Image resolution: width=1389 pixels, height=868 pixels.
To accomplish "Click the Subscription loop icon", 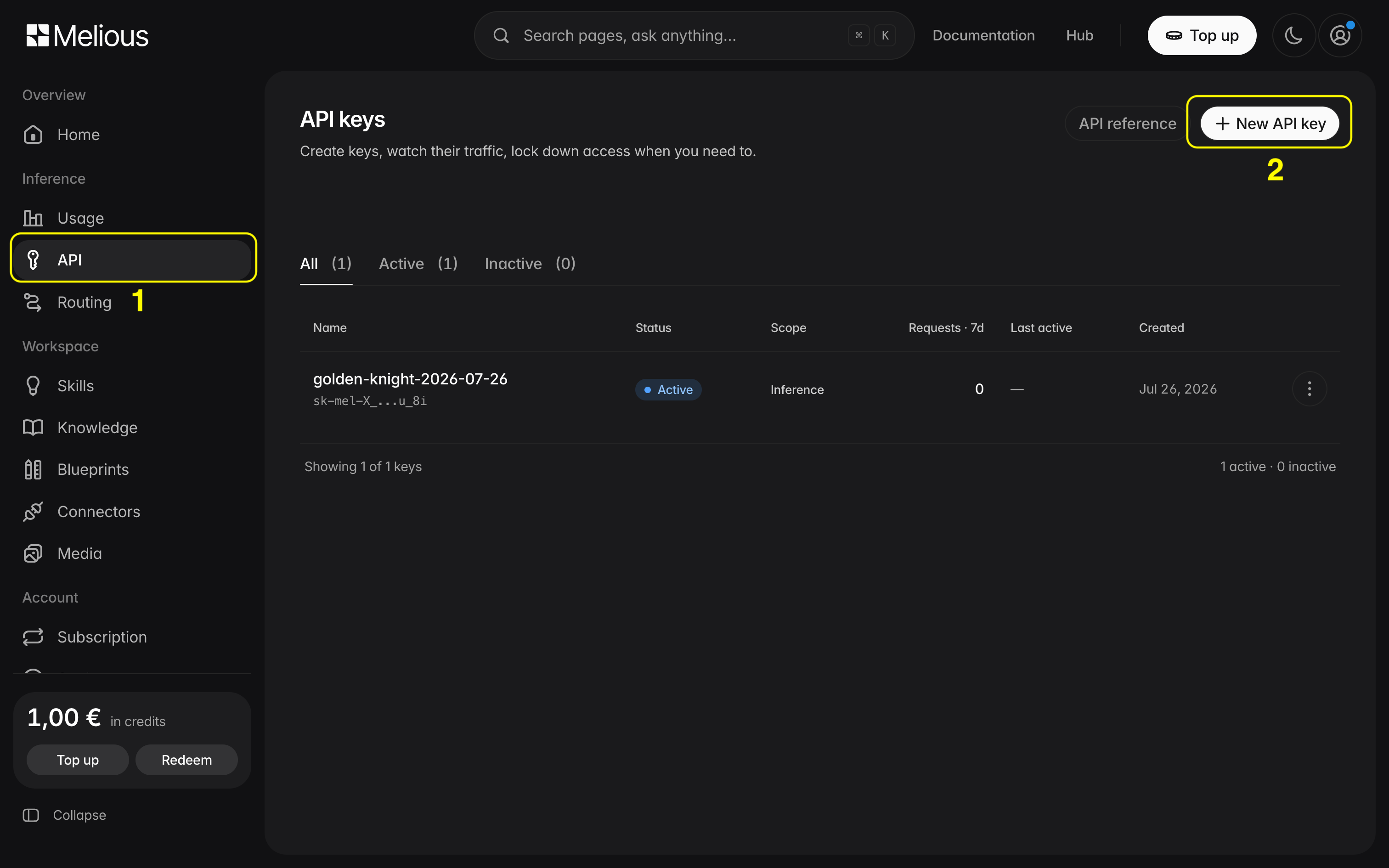I will pyautogui.click(x=33, y=637).
